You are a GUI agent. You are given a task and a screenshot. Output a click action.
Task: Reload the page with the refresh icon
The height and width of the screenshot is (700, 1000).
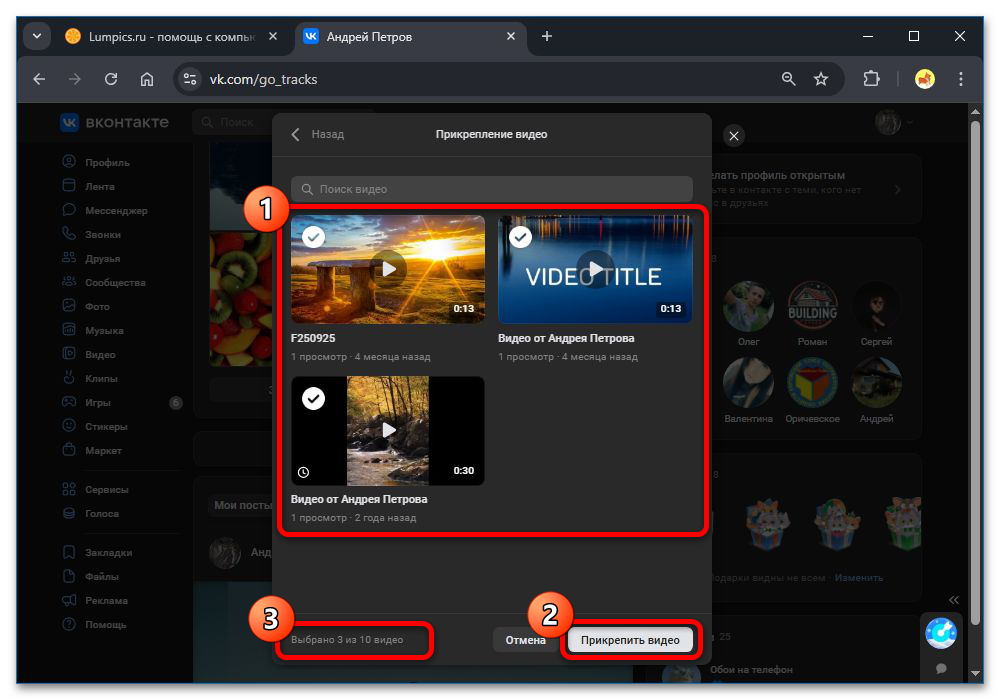(x=111, y=79)
